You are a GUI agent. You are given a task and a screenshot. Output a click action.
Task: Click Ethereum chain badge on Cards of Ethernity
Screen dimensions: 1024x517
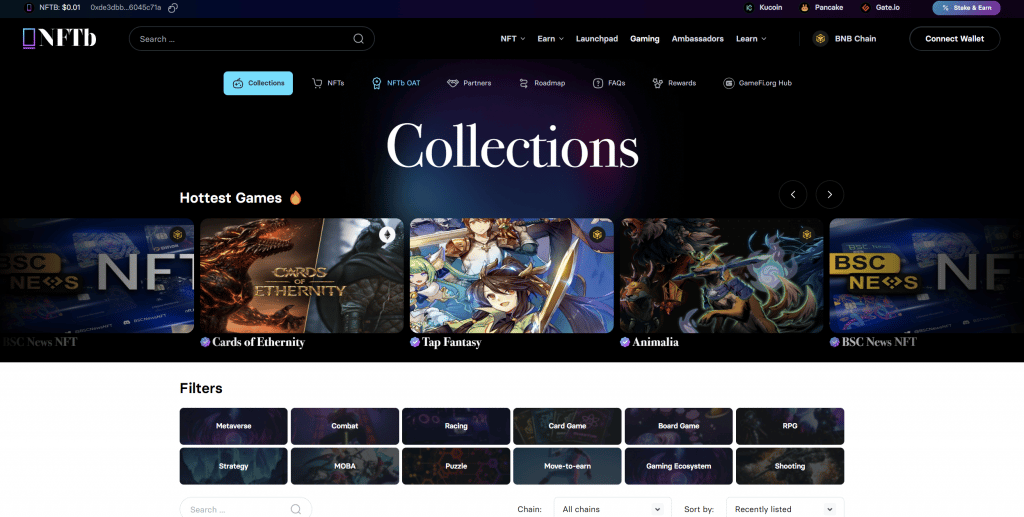387,235
